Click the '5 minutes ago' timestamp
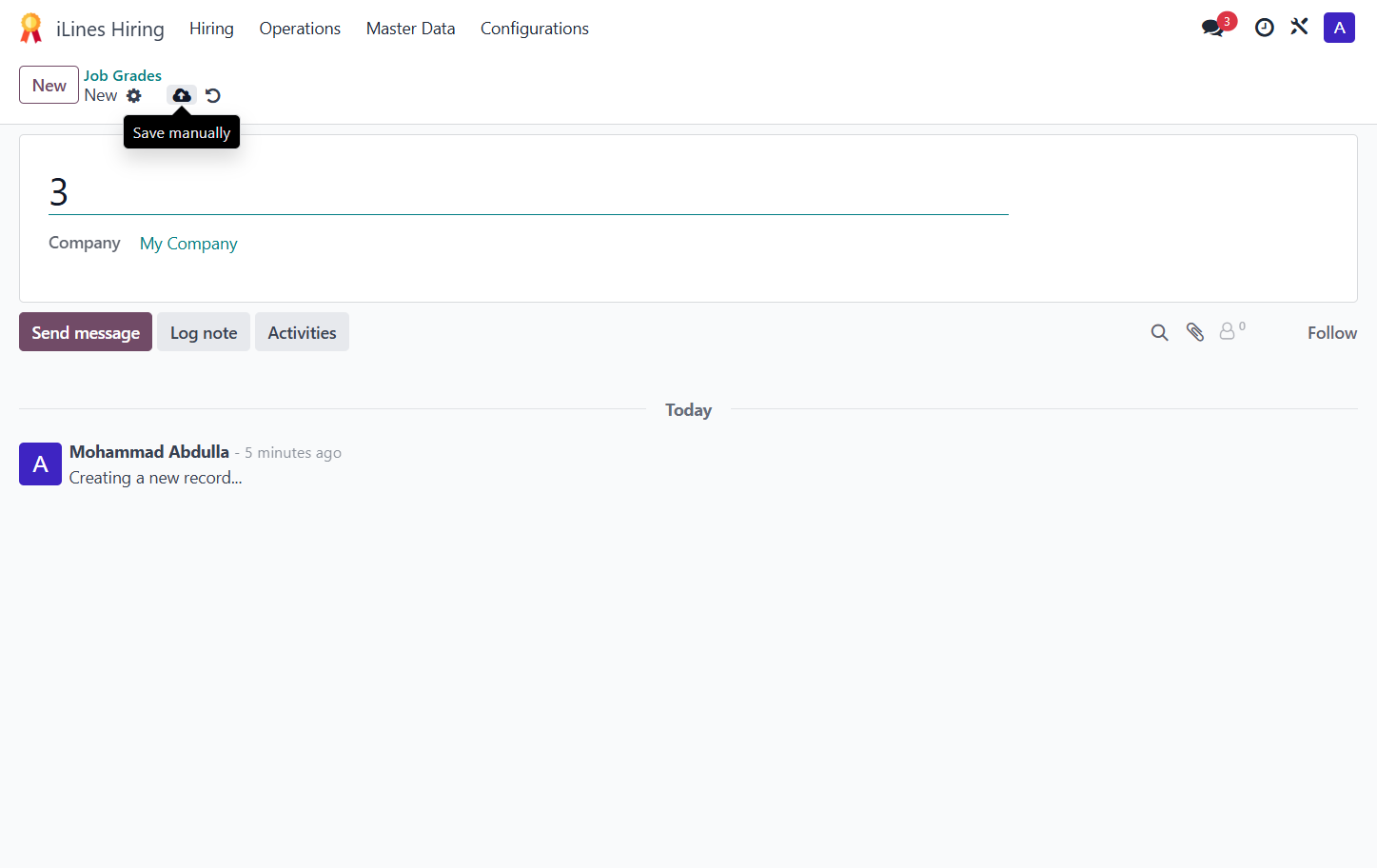 293,453
